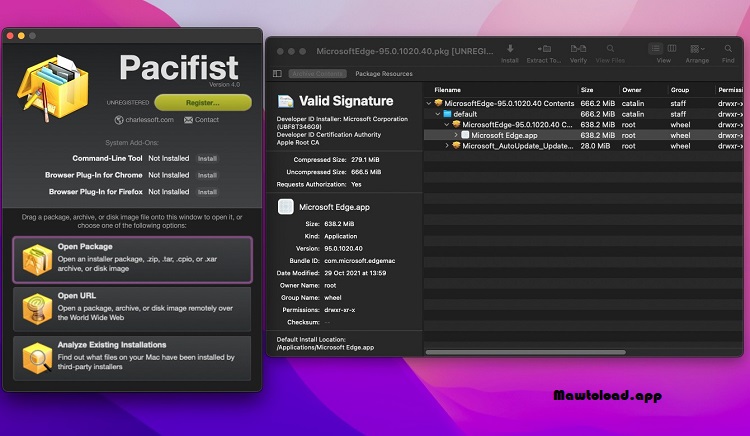The height and width of the screenshot is (436, 750).
Task: Click the Open URL option
Action: point(132,309)
